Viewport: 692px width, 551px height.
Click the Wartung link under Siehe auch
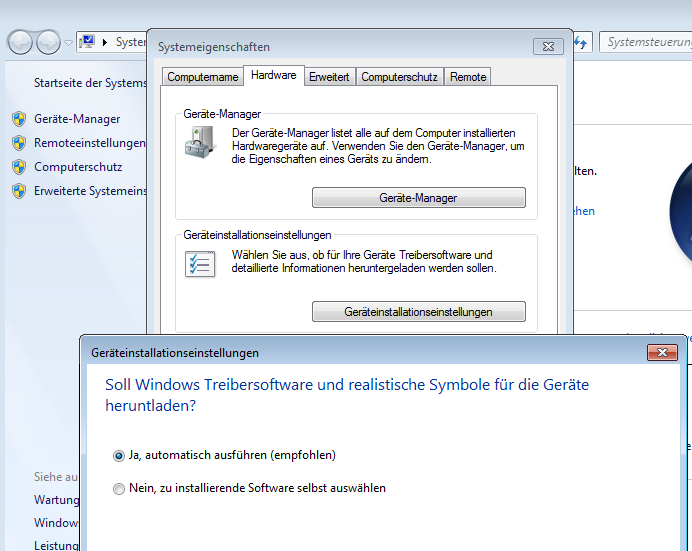click(56, 500)
